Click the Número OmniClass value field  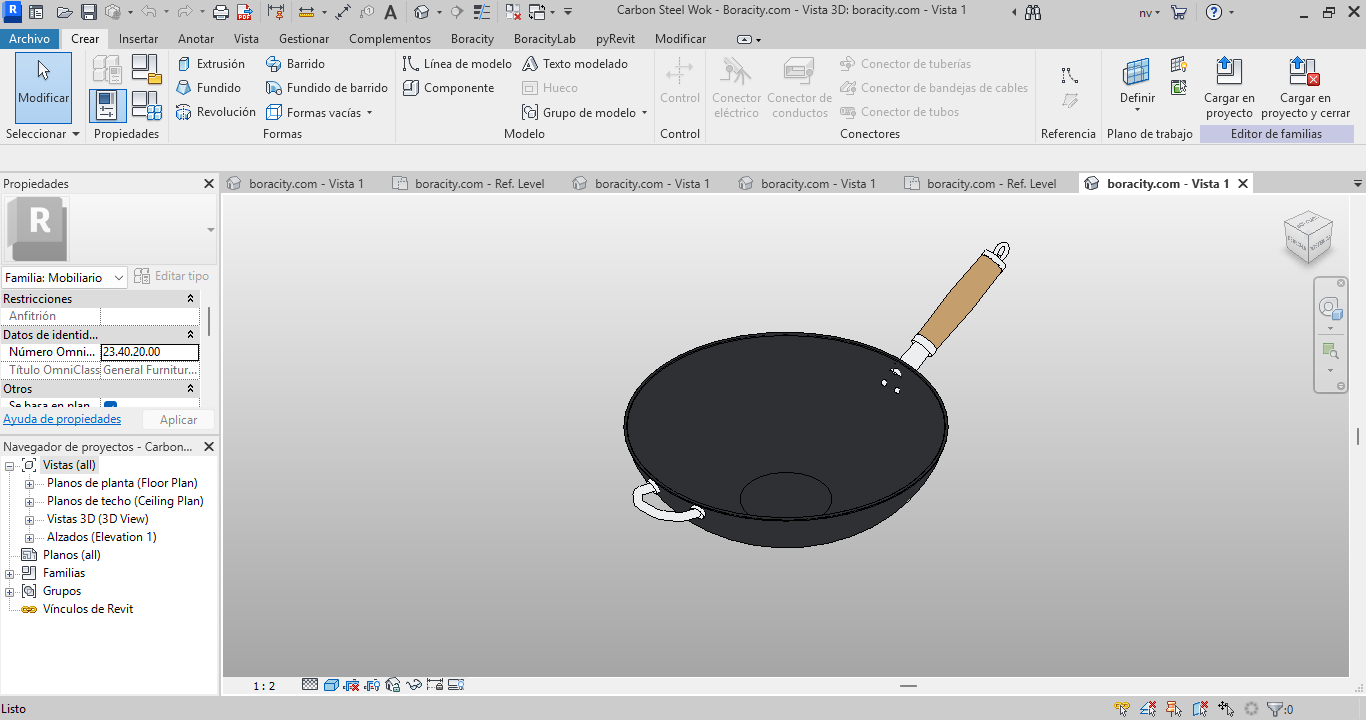[150, 352]
